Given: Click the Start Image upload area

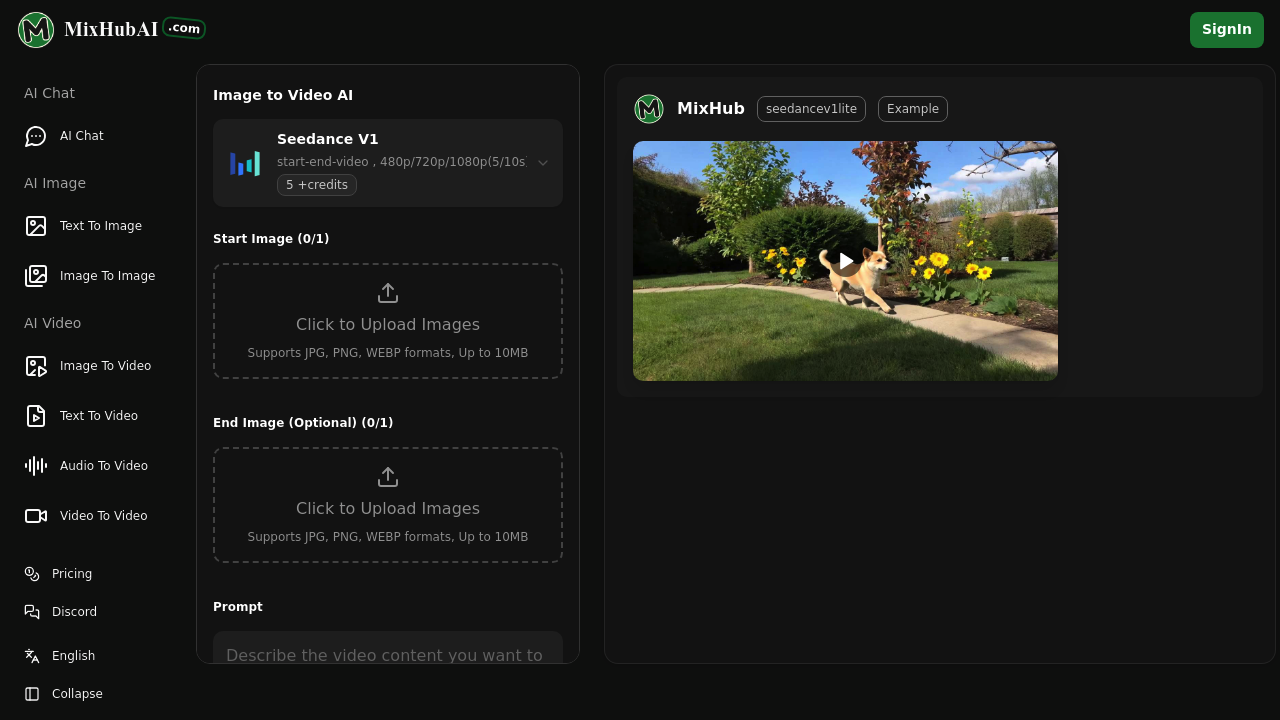Looking at the screenshot, I should (x=388, y=320).
